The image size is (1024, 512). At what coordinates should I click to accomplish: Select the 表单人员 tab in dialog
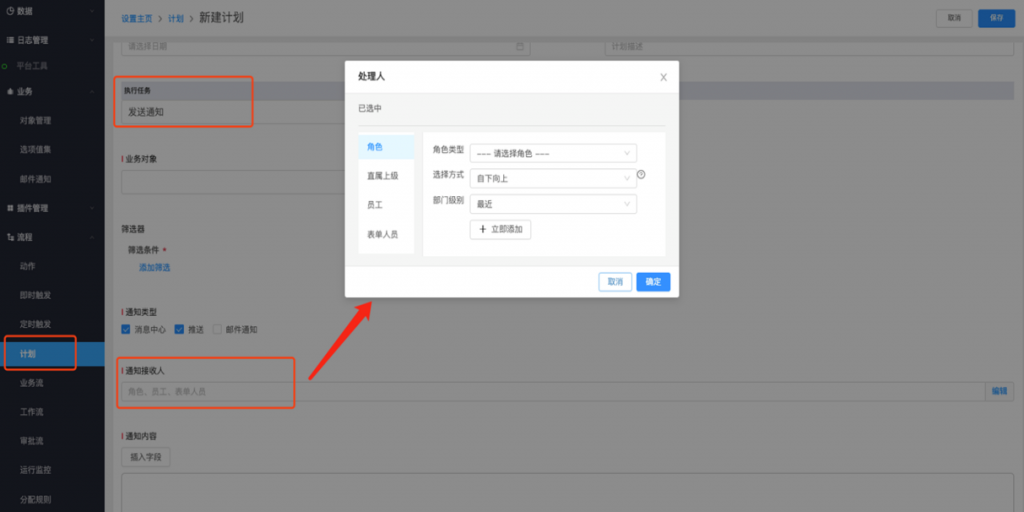click(382, 234)
